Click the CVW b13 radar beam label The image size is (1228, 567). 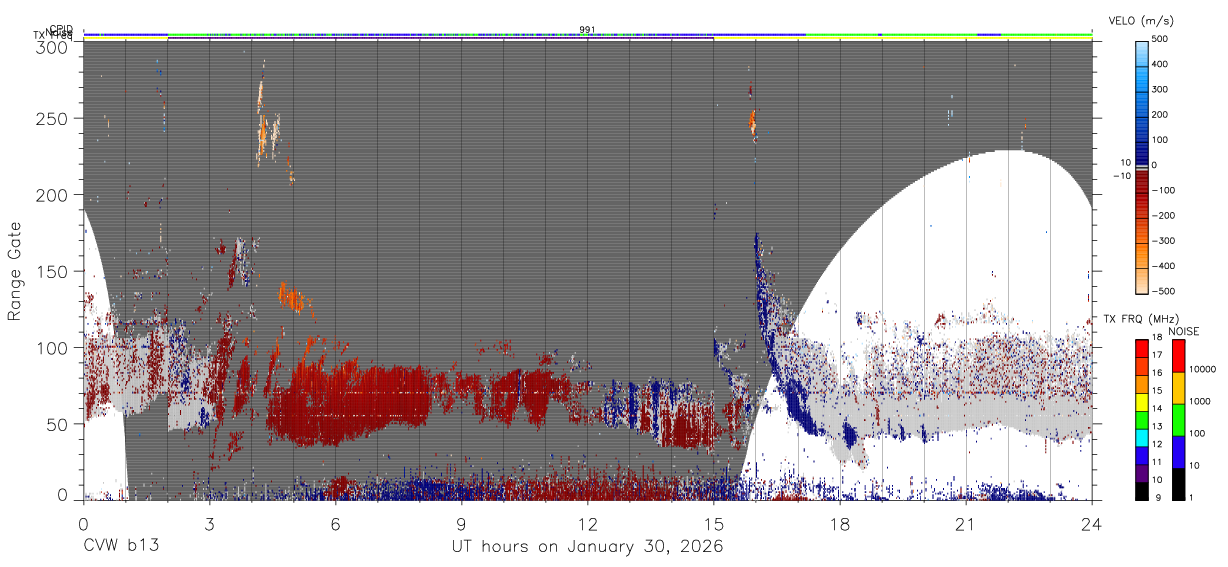122,547
